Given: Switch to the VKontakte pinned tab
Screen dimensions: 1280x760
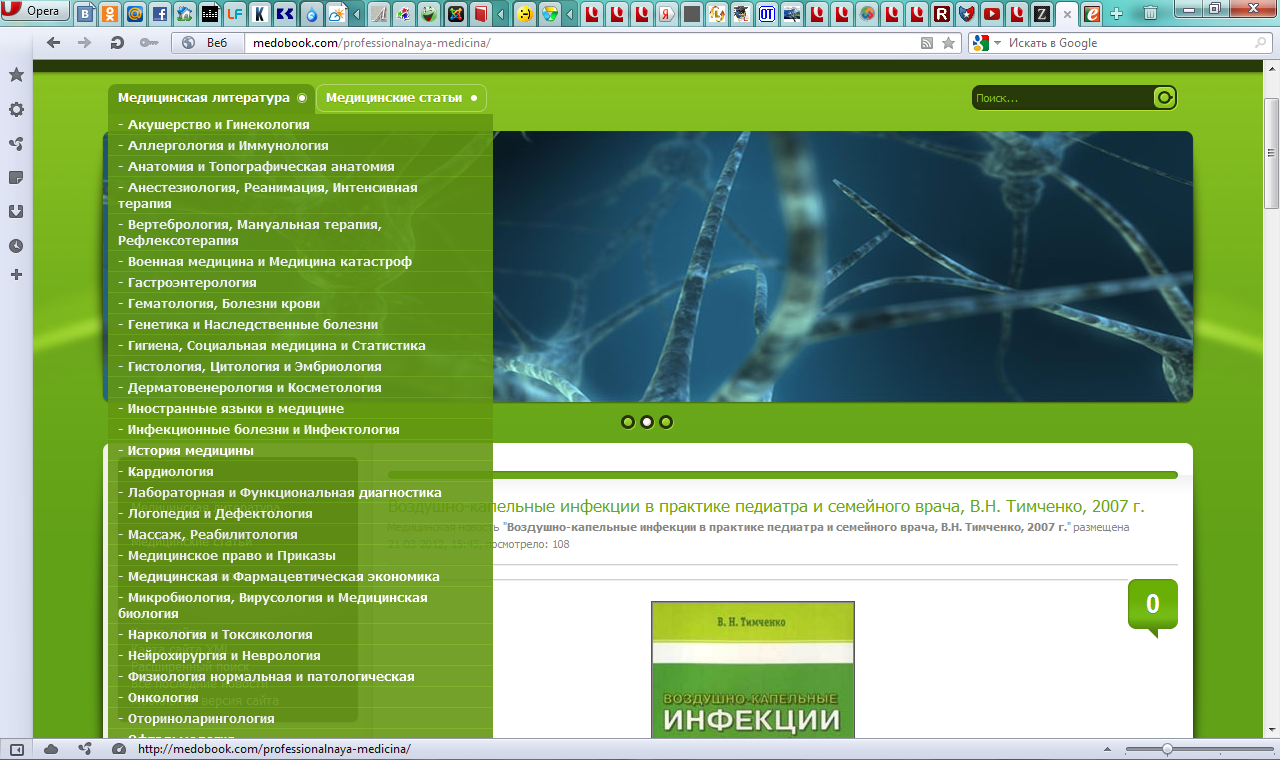Looking at the screenshot, I should tap(86, 14).
